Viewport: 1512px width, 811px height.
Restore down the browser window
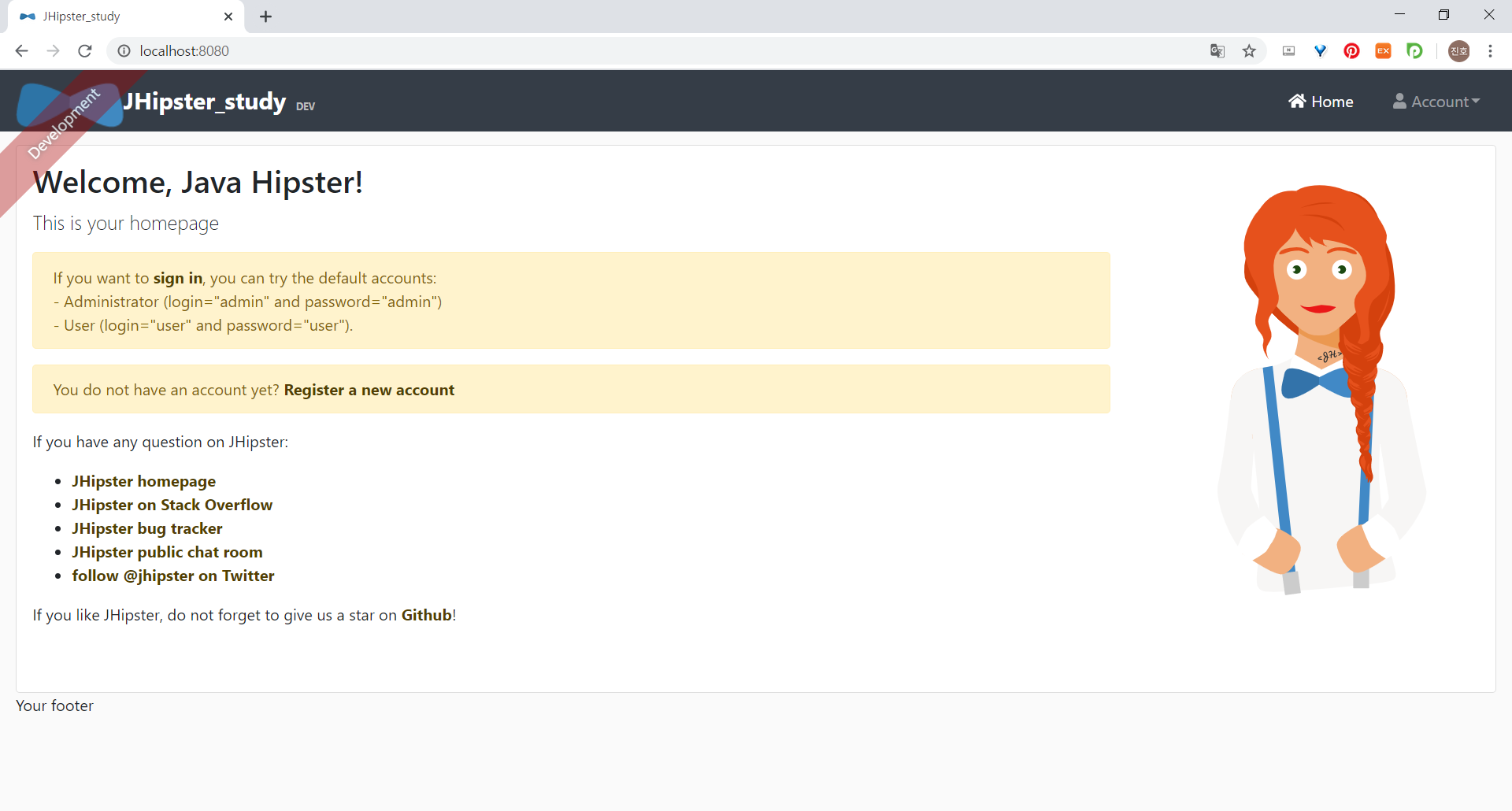coord(1443,15)
